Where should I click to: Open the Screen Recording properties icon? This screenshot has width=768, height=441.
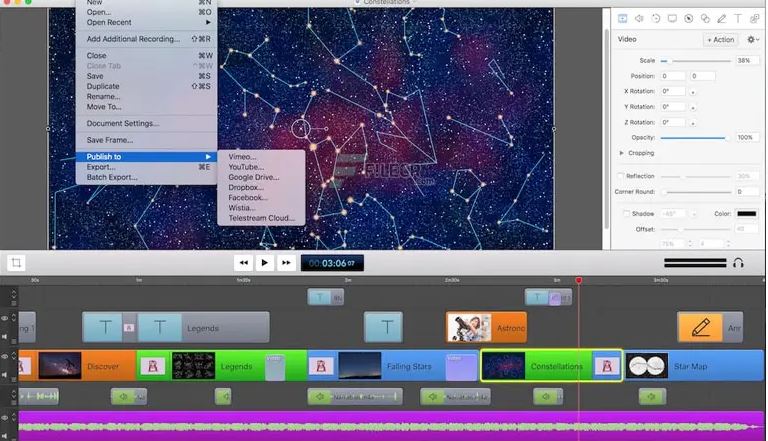click(x=672, y=19)
